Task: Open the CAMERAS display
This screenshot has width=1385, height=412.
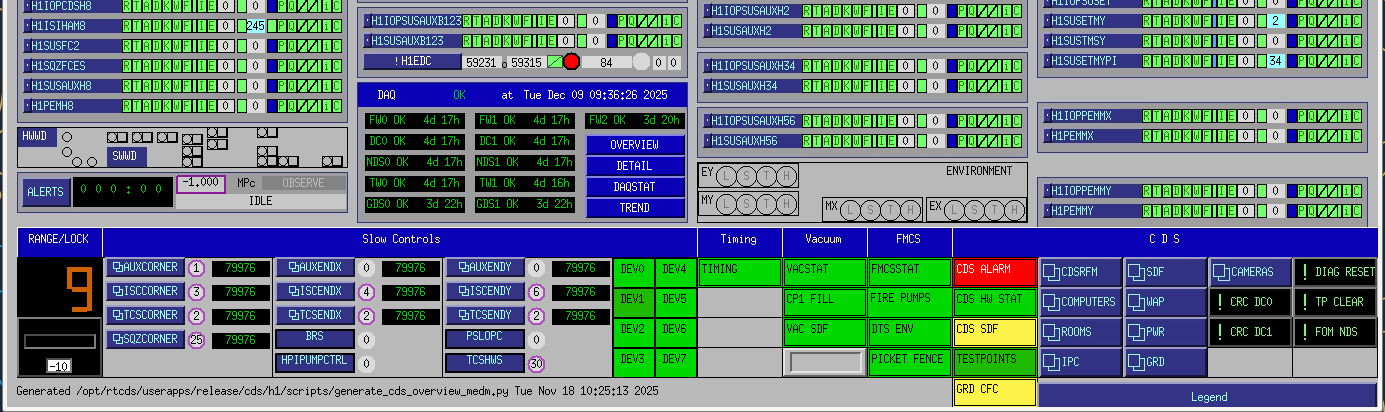Action: pyautogui.click(x=1248, y=272)
